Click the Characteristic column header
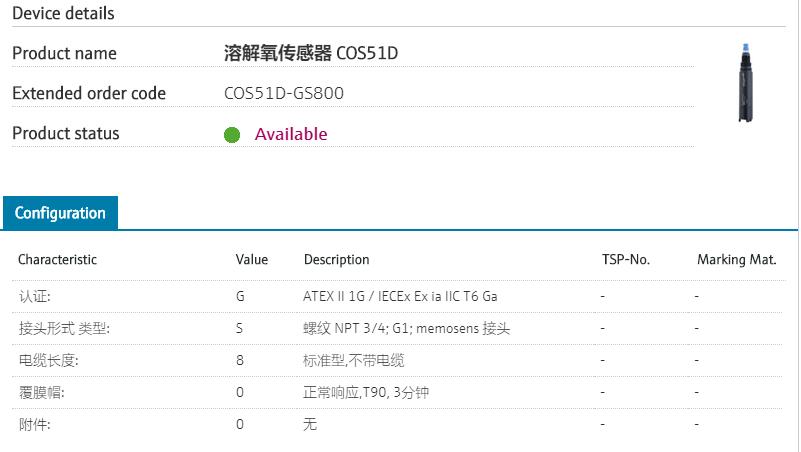801x452 pixels. click(x=57, y=259)
